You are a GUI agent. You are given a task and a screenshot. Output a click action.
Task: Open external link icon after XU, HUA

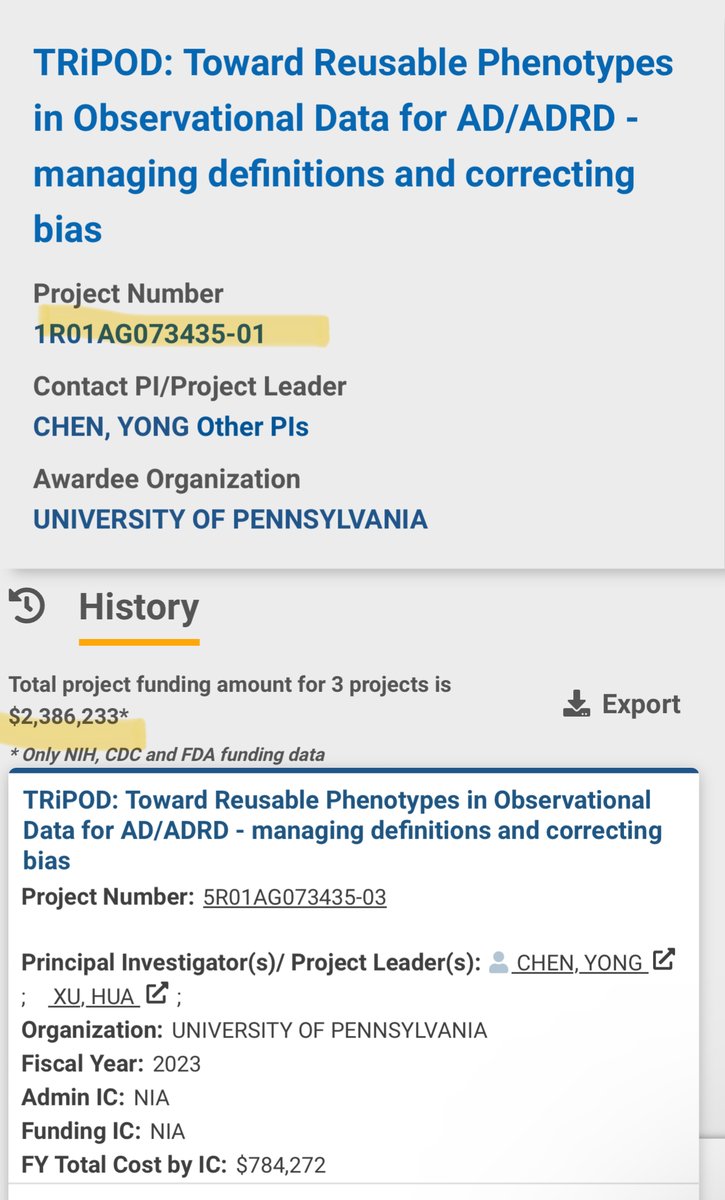(x=157, y=995)
